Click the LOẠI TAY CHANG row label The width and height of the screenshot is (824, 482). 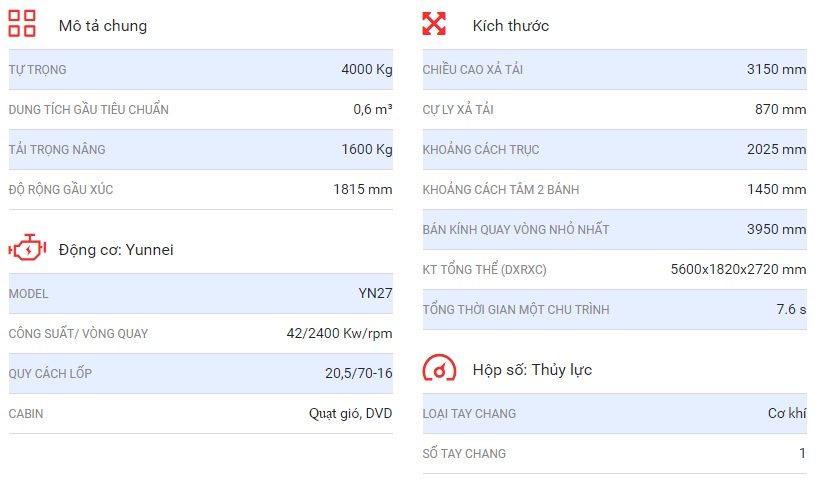tap(469, 414)
